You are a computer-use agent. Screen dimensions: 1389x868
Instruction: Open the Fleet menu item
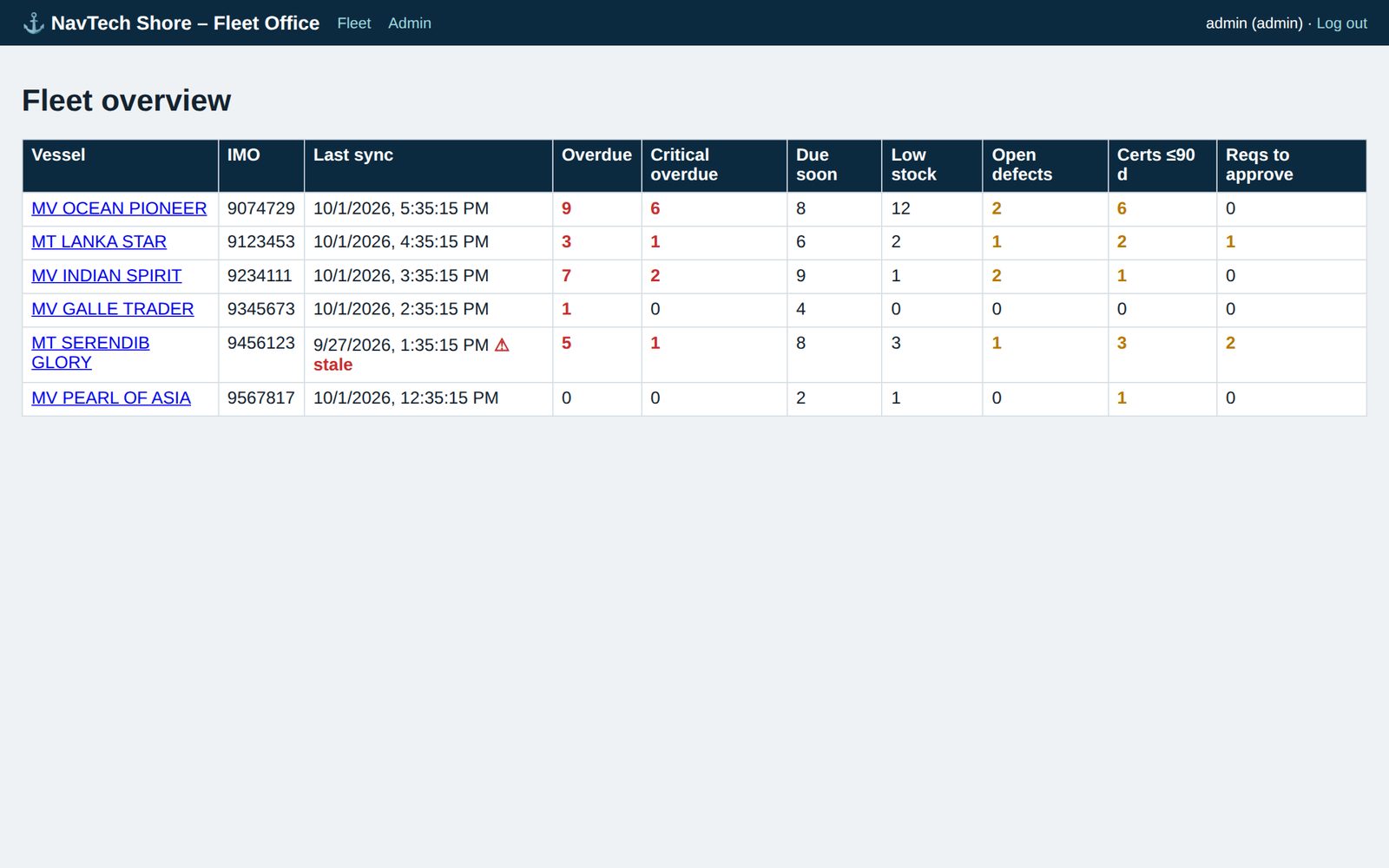pyautogui.click(x=353, y=23)
